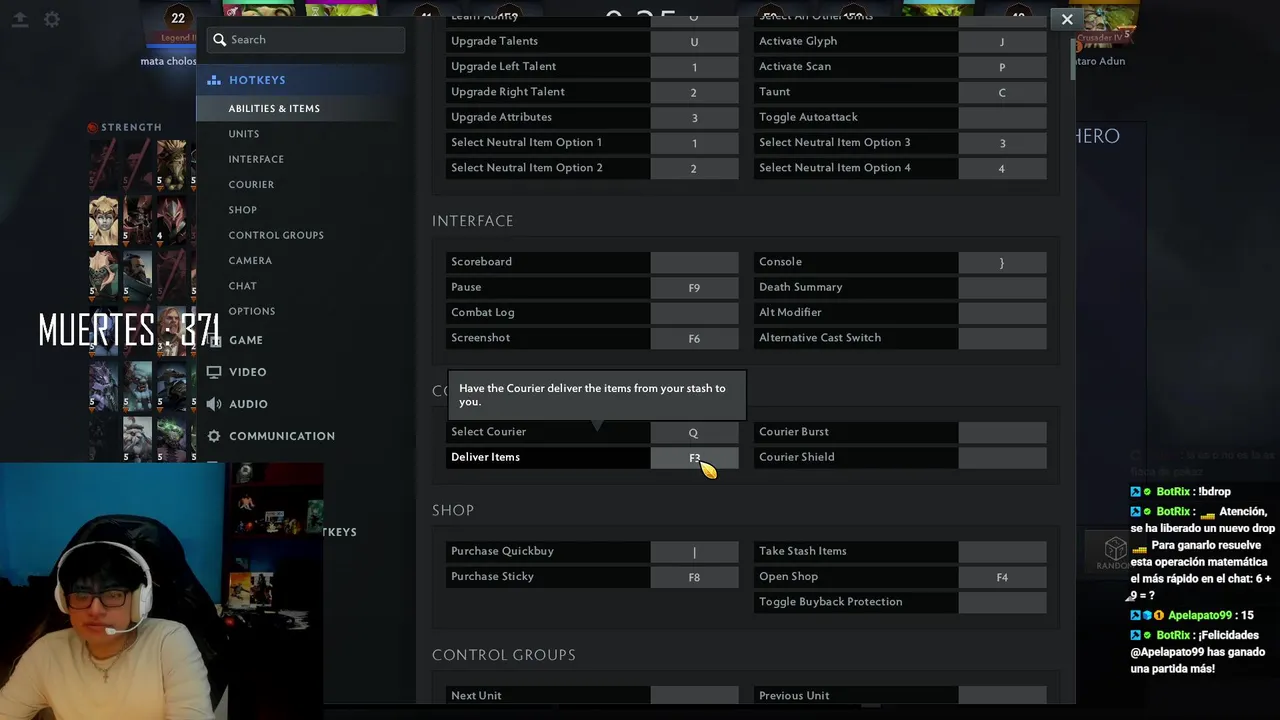Open the Game settings section

(x=246, y=340)
